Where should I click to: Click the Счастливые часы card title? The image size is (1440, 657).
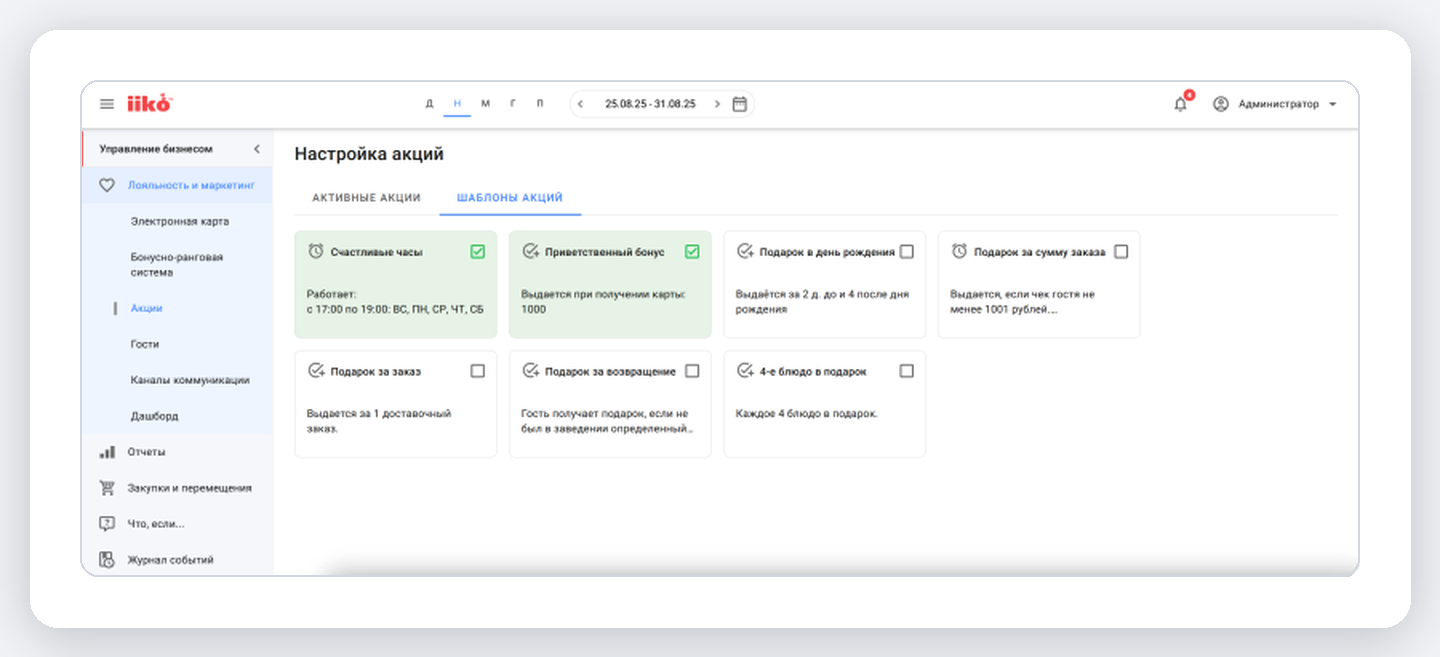click(x=376, y=253)
